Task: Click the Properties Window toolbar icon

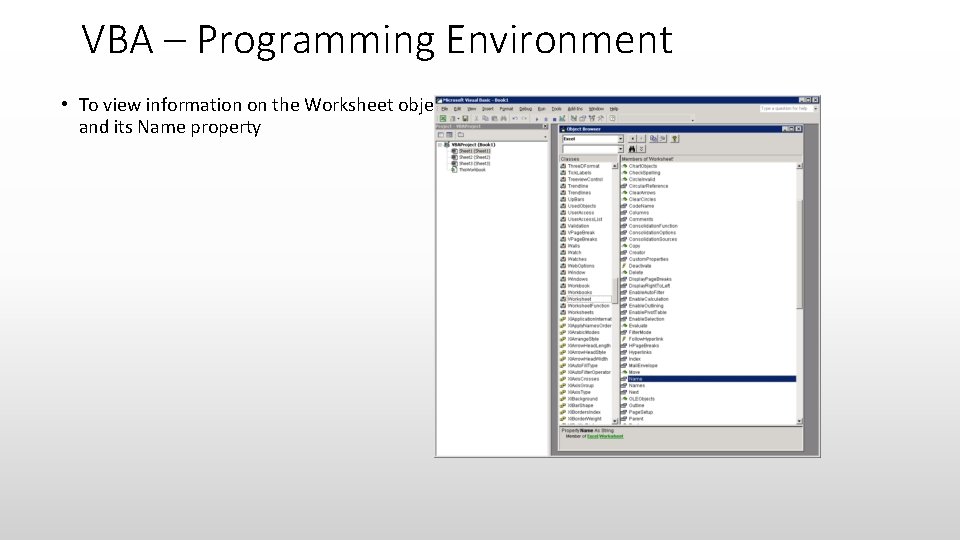Action: pos(582,119)
